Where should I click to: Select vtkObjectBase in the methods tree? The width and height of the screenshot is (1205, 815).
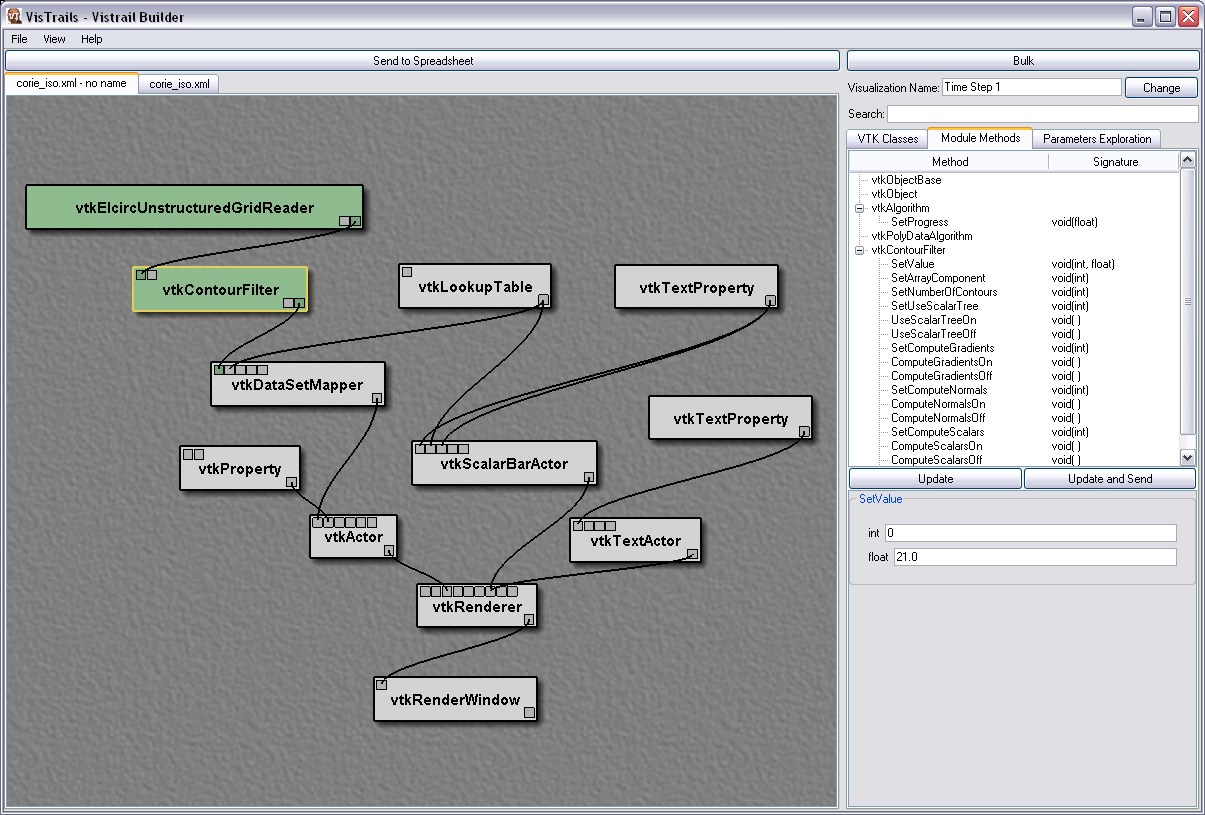coord(906,180)
